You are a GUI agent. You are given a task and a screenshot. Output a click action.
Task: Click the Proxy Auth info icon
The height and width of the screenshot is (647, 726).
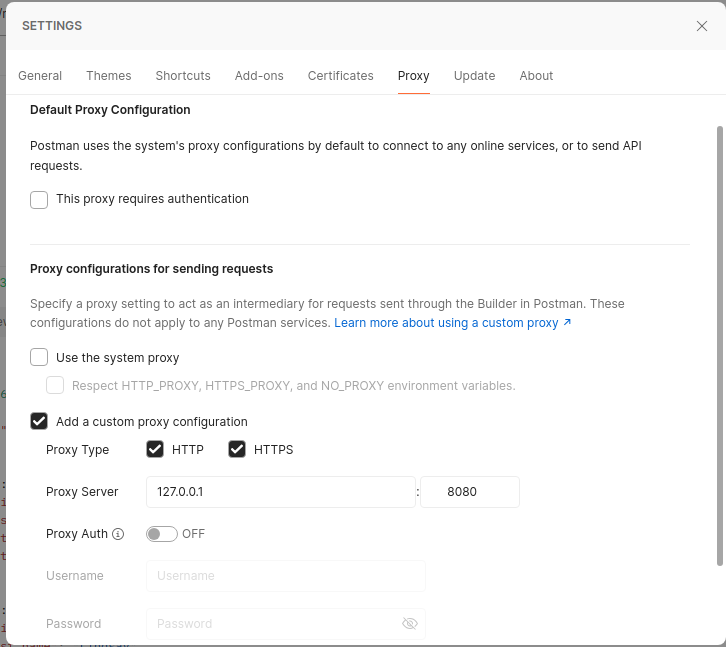pos(118,534)
